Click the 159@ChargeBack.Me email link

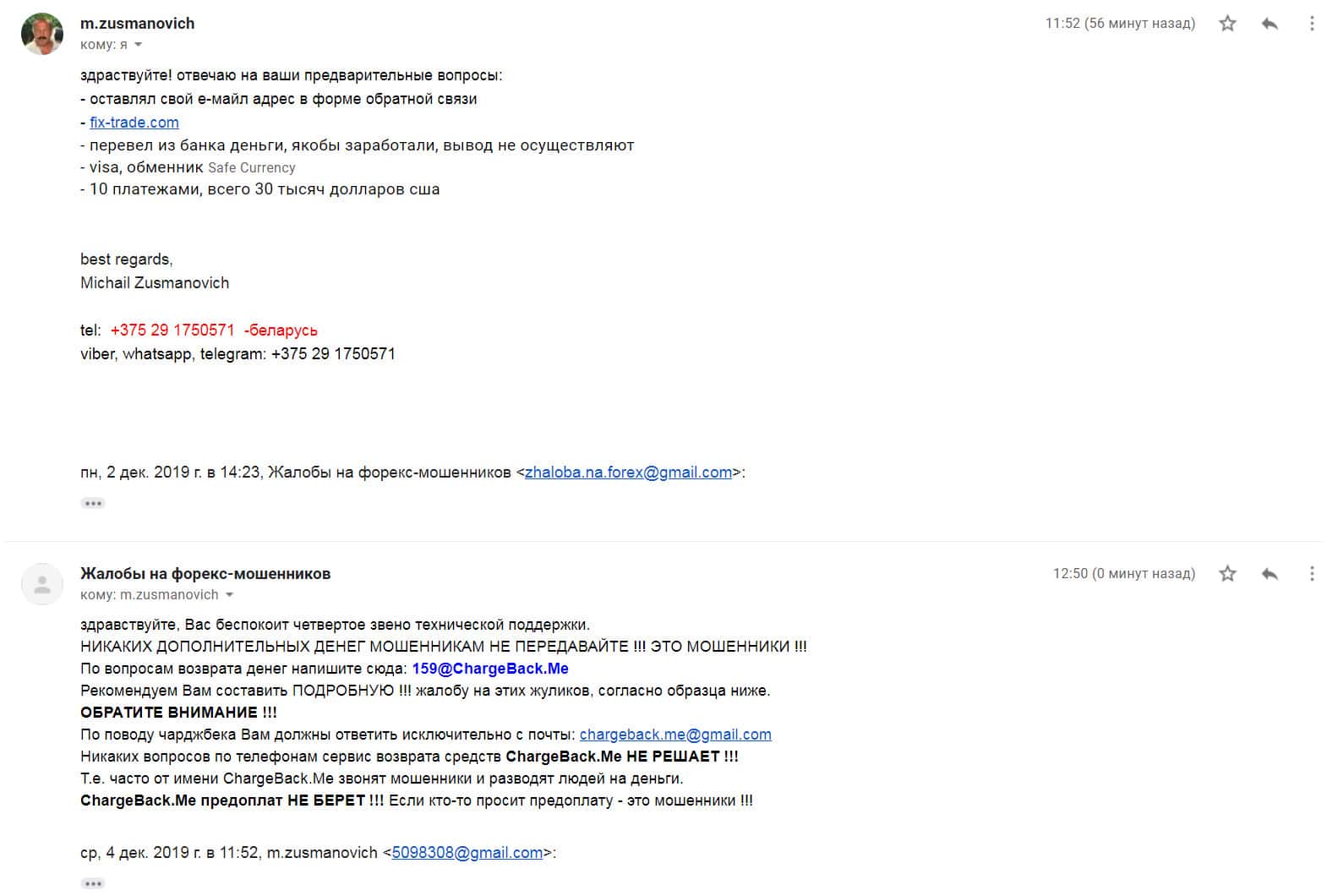[490, 669]
